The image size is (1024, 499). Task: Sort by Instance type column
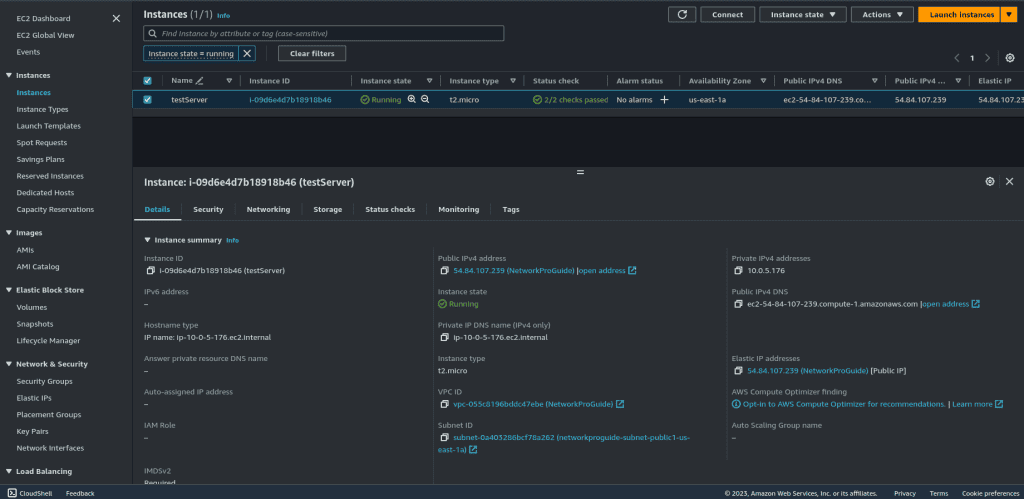tap(513, 81)
